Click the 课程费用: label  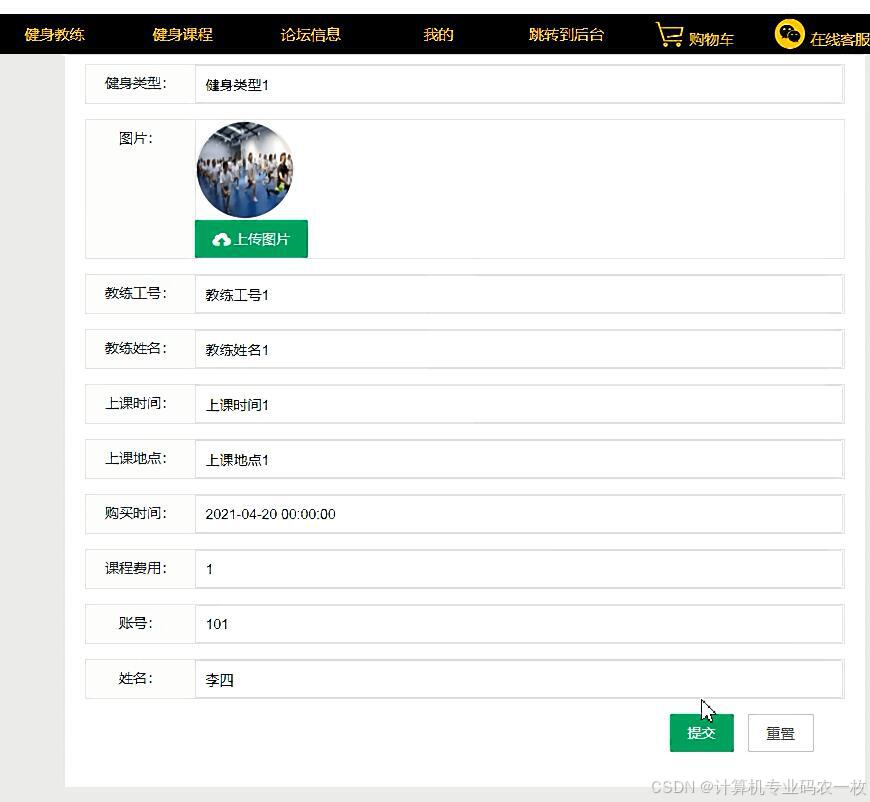[136, 568]
